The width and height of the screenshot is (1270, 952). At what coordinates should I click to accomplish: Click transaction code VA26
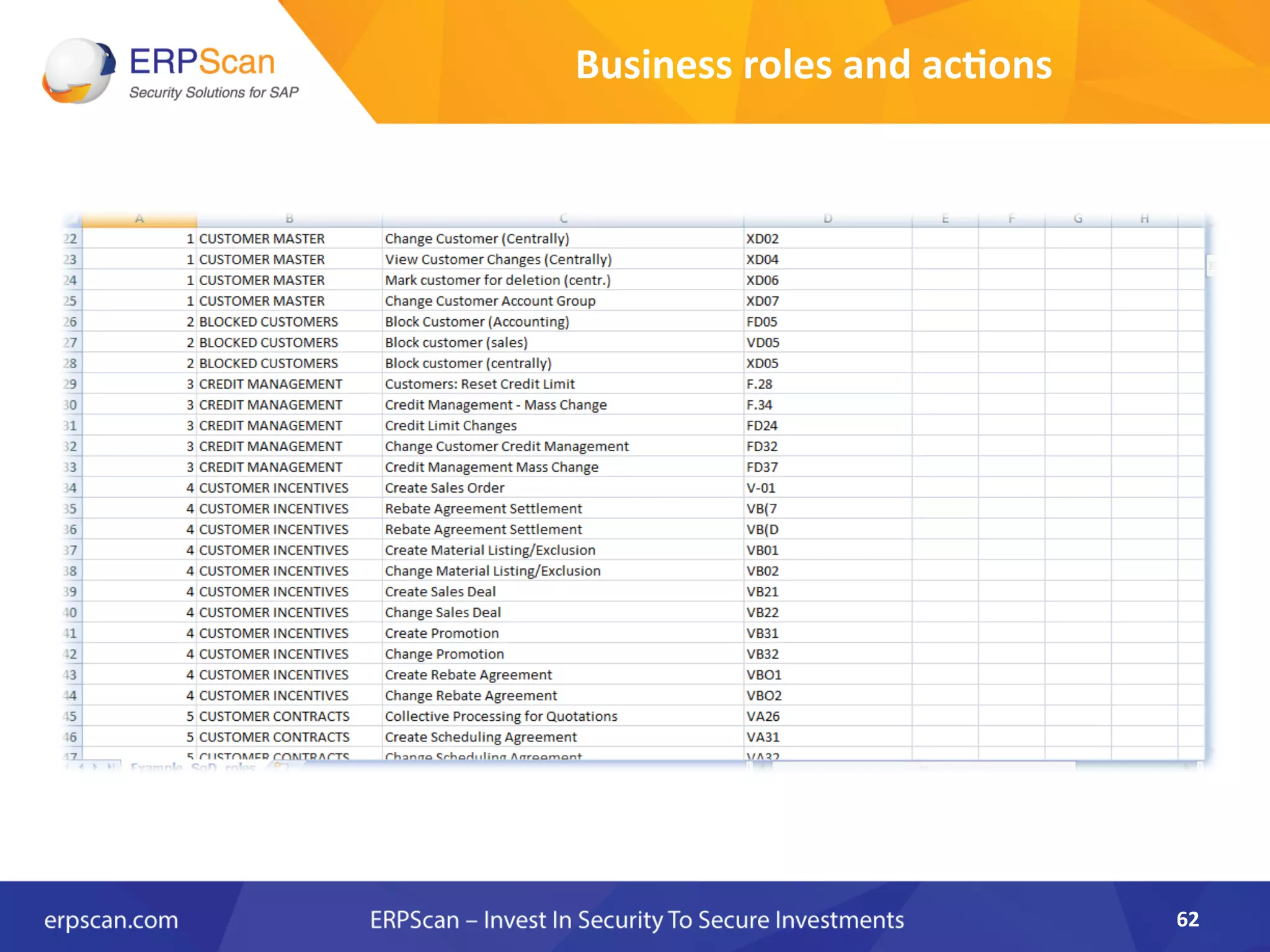coord(828,716)
